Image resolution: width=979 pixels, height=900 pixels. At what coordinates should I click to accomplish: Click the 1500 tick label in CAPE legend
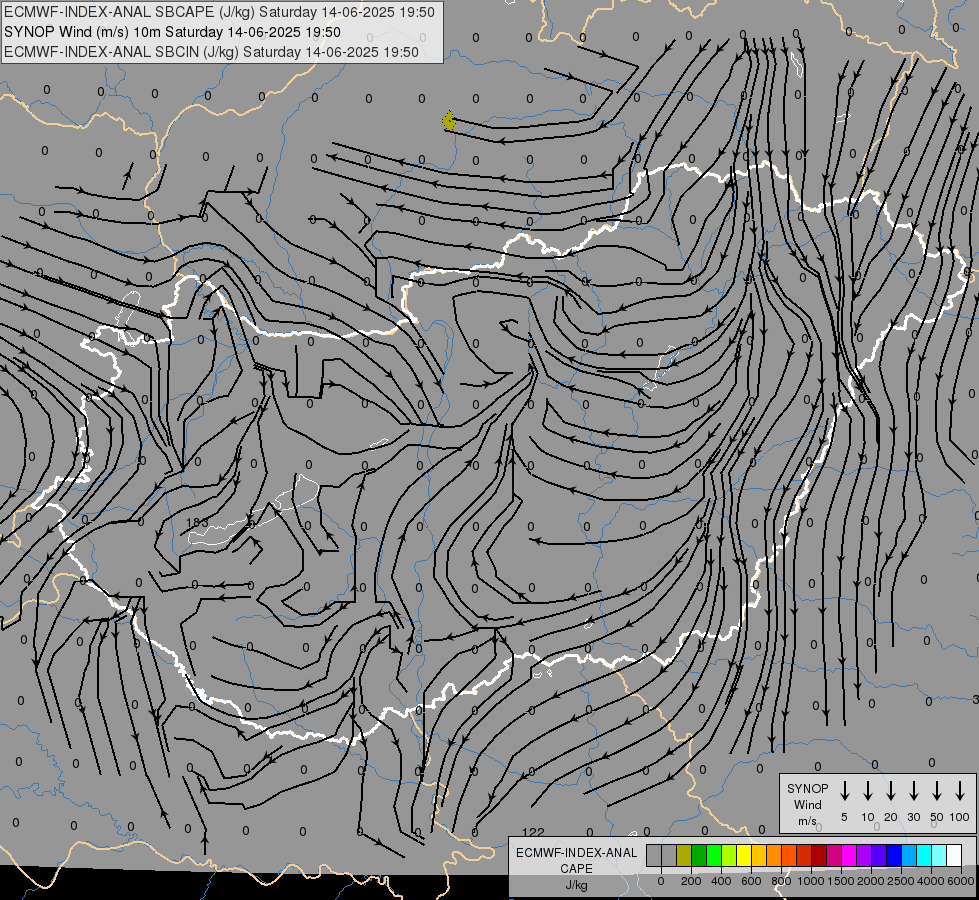pyautogui.click(x=841, y=881)
